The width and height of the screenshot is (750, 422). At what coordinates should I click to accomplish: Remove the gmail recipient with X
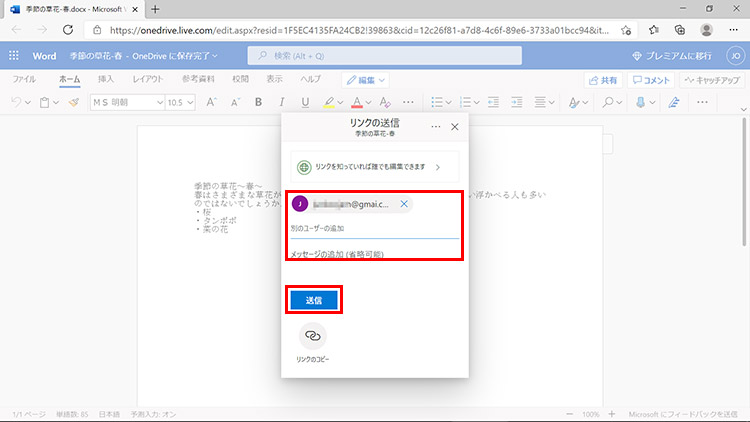(404, 204)
